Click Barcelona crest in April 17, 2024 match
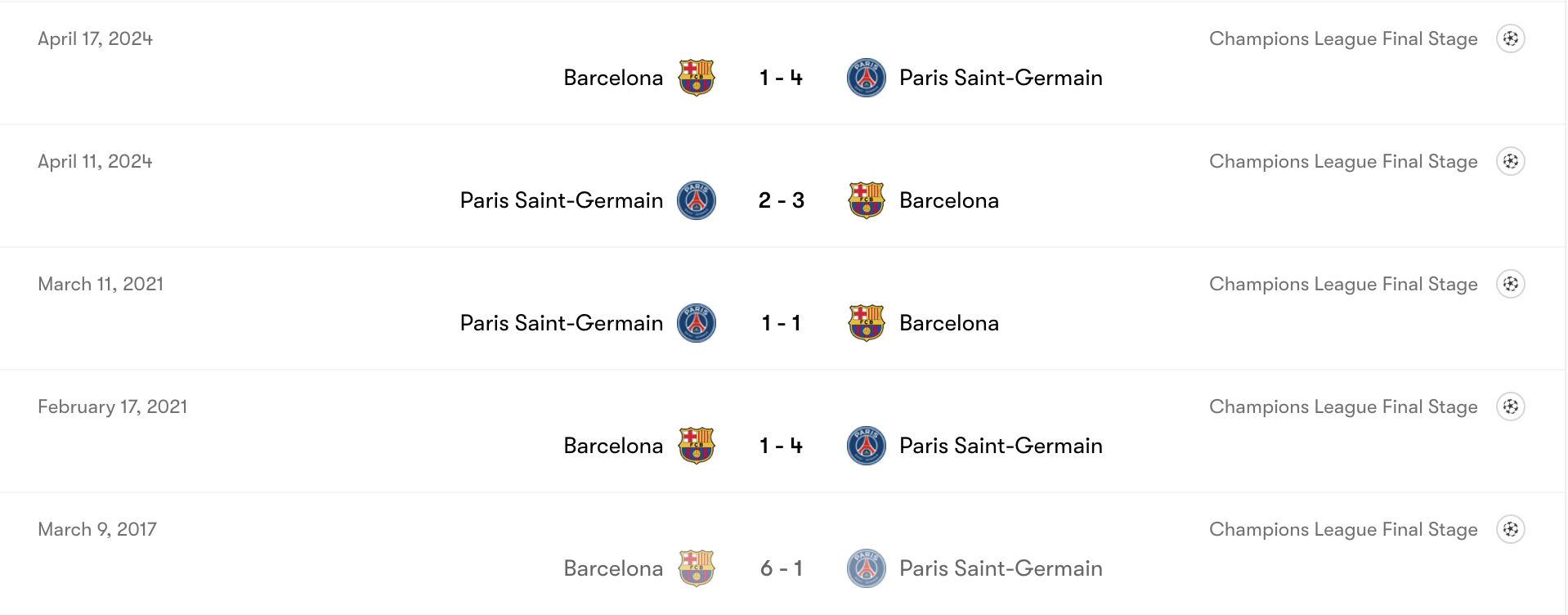The width and height of the screenshot is (1568, 615). [x=697, y=78]
